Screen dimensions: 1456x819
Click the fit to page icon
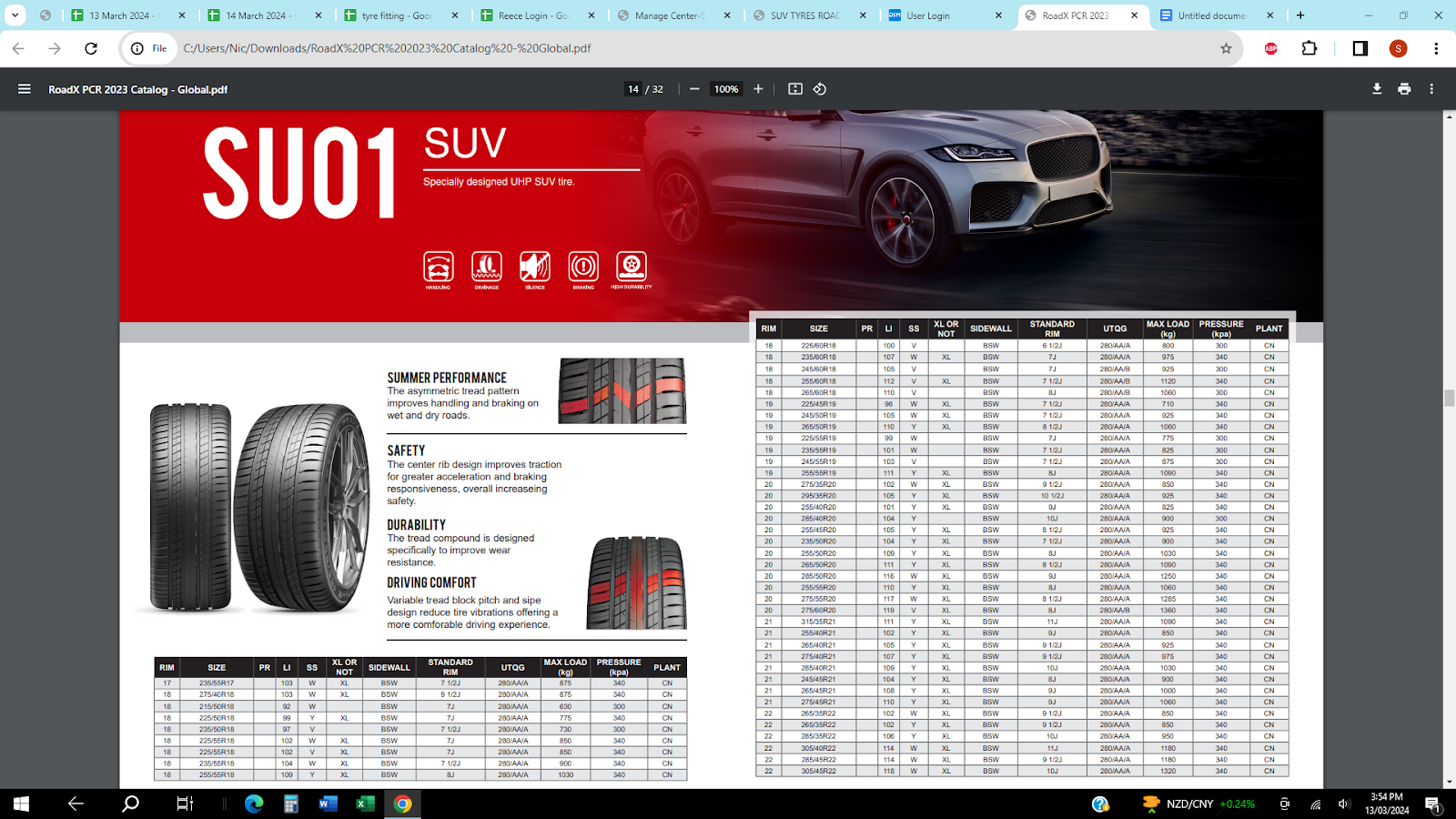(795, 89)
